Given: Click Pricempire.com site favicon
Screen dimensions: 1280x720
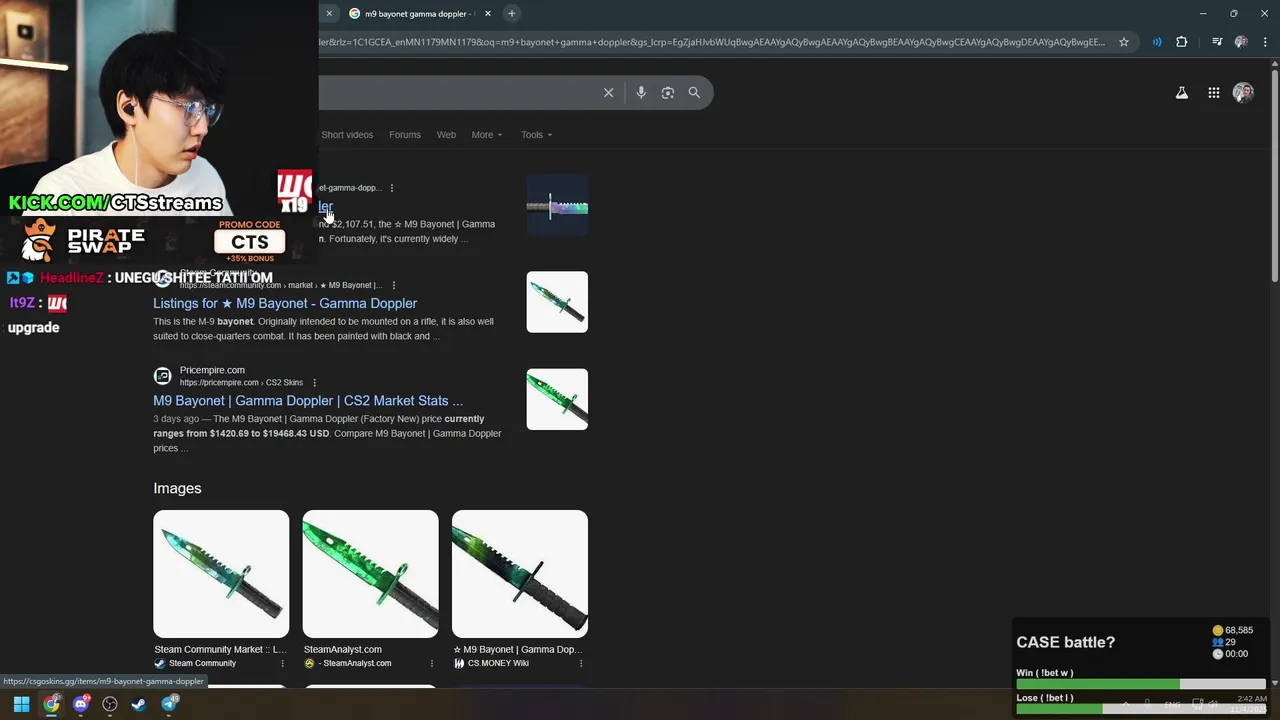Looking at the screenshot, I should [162, 376].
